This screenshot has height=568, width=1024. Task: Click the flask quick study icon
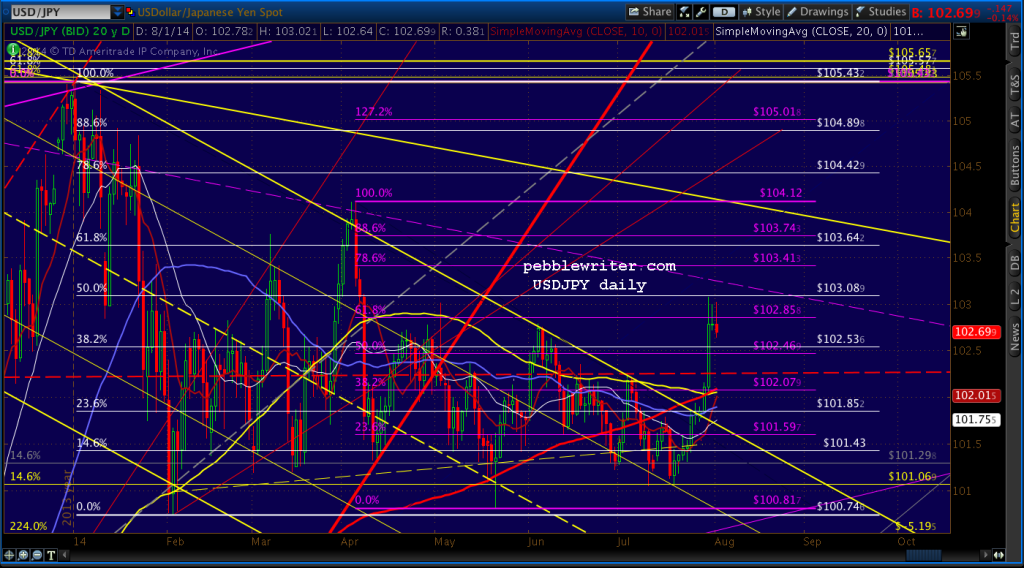pos(684,12)
